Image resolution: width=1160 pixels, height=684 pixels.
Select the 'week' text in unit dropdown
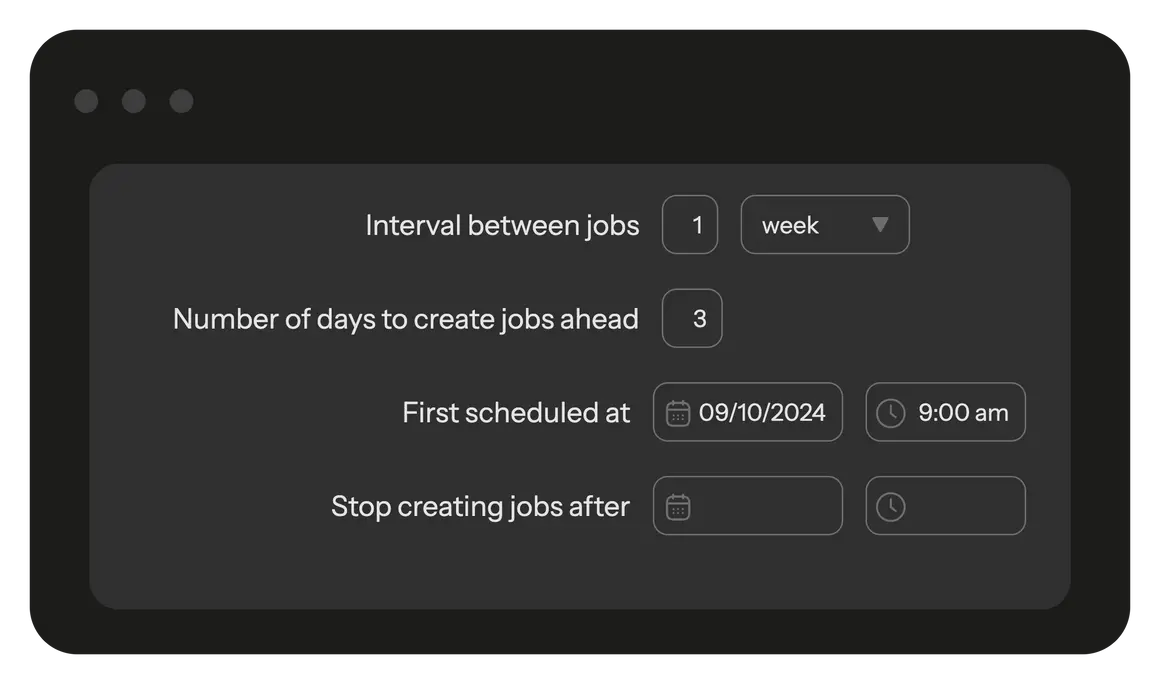pyautogui.click(x=790, y=226)
